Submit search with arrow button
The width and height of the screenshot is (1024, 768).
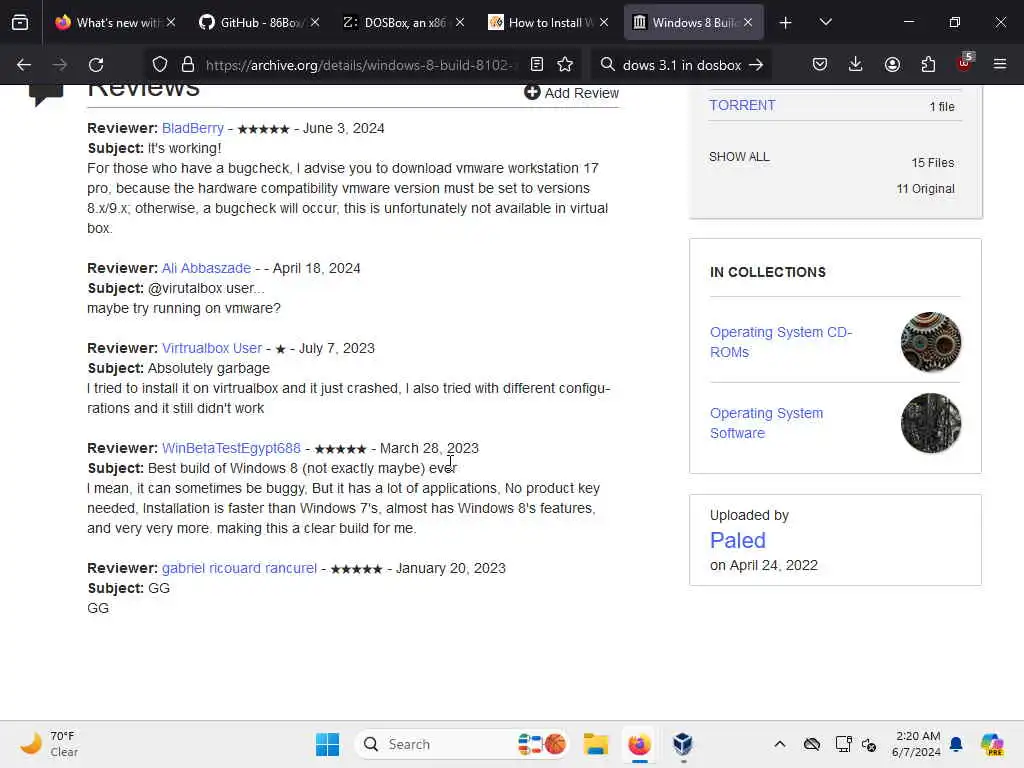point(756,65)
